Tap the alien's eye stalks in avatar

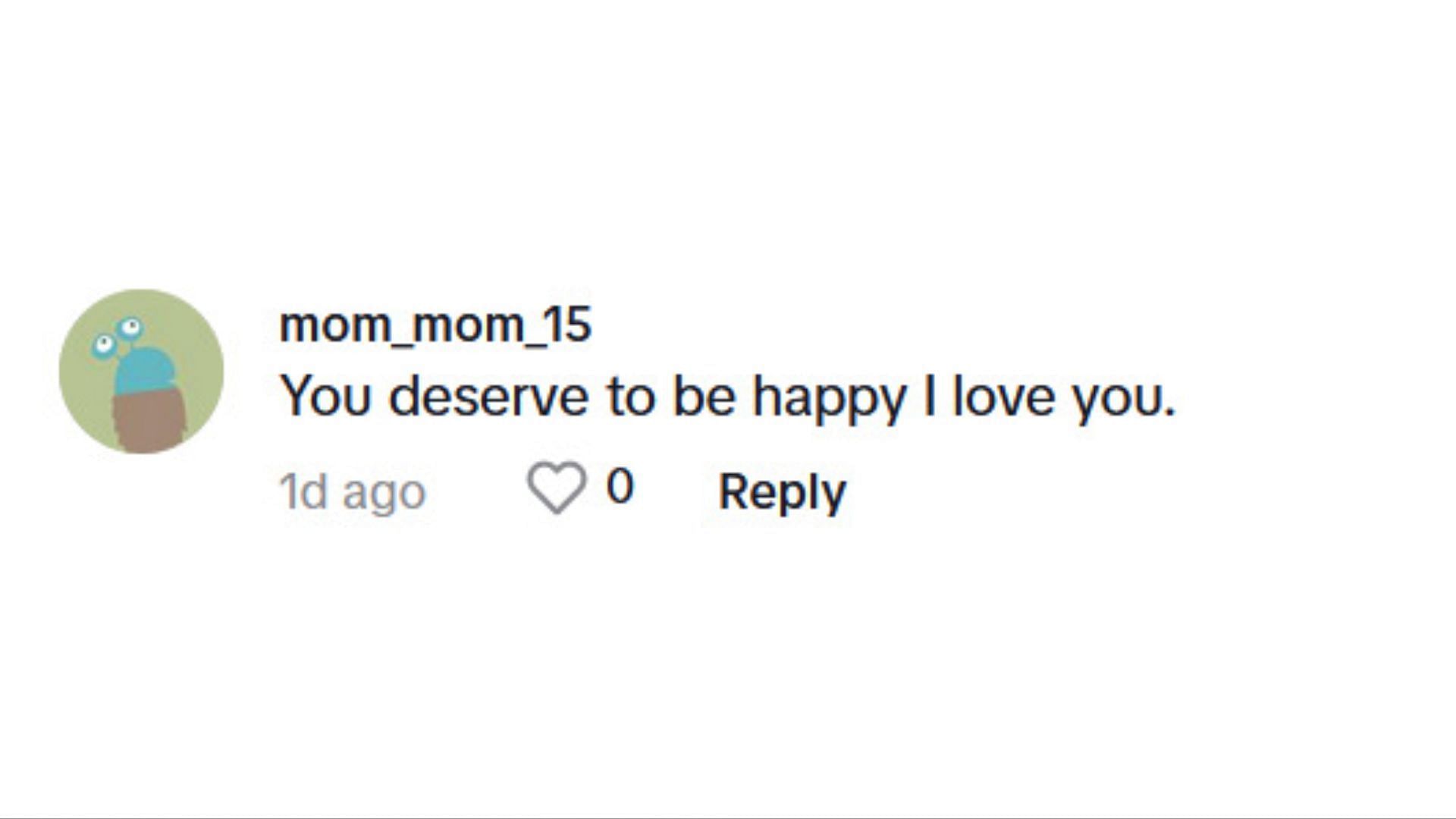(x=118, y=337)
